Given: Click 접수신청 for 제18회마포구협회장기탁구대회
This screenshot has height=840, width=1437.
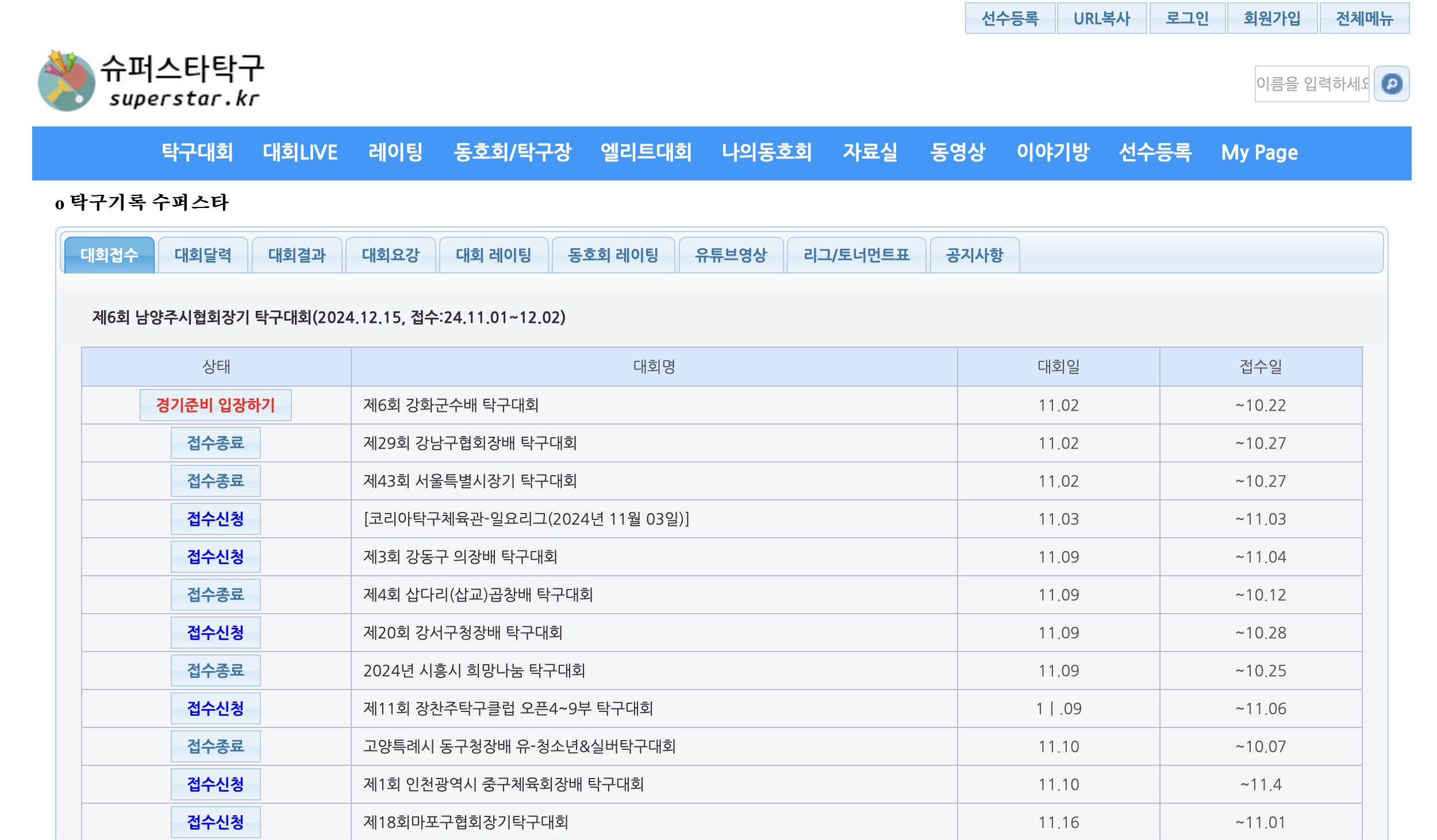Looking at the screenshot, I should click(x=215, y=822).
